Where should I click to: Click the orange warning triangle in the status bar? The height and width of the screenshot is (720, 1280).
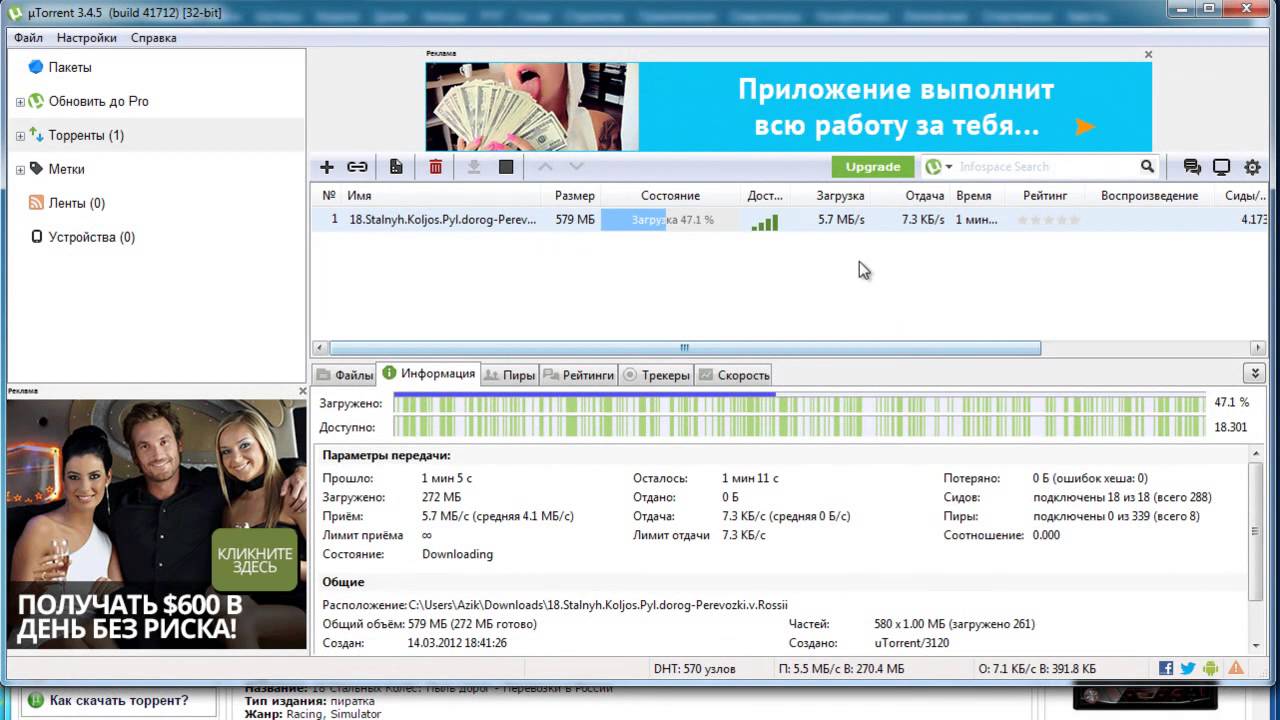(1236, 668)
